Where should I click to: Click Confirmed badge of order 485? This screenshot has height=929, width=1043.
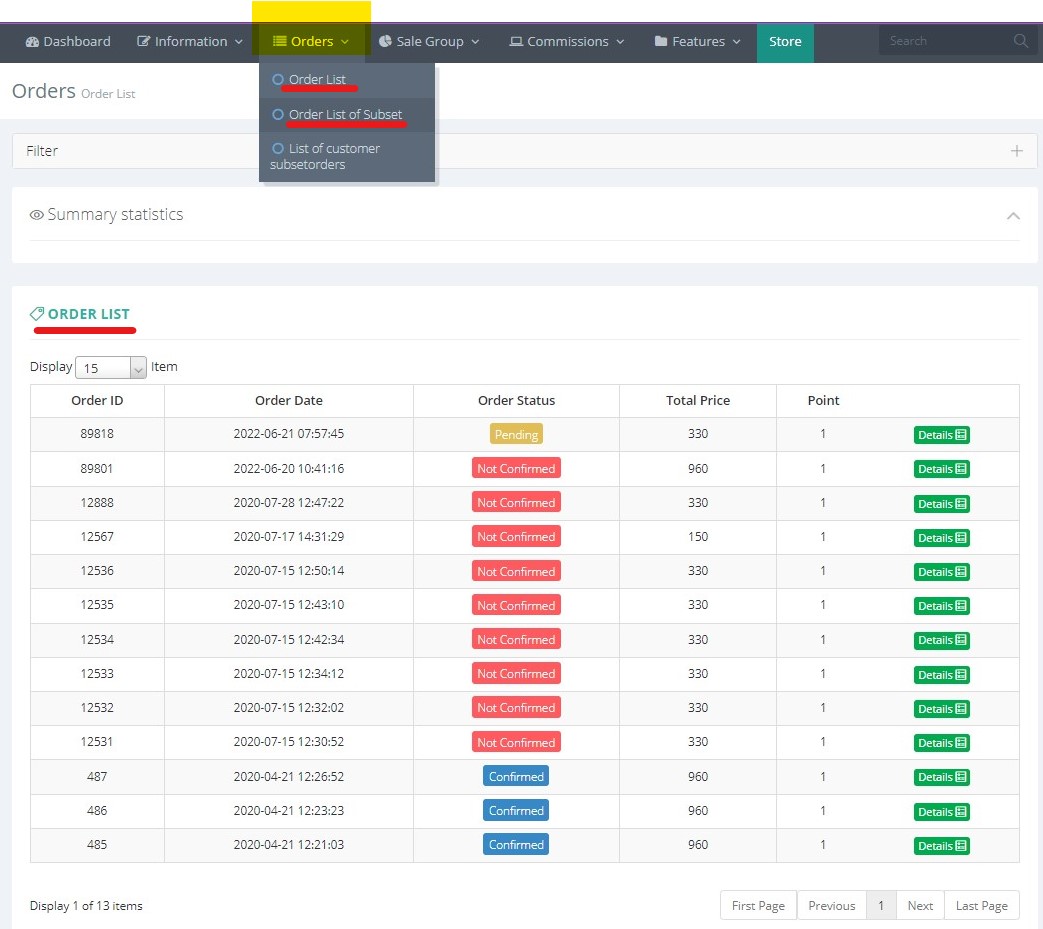[516, 845]
